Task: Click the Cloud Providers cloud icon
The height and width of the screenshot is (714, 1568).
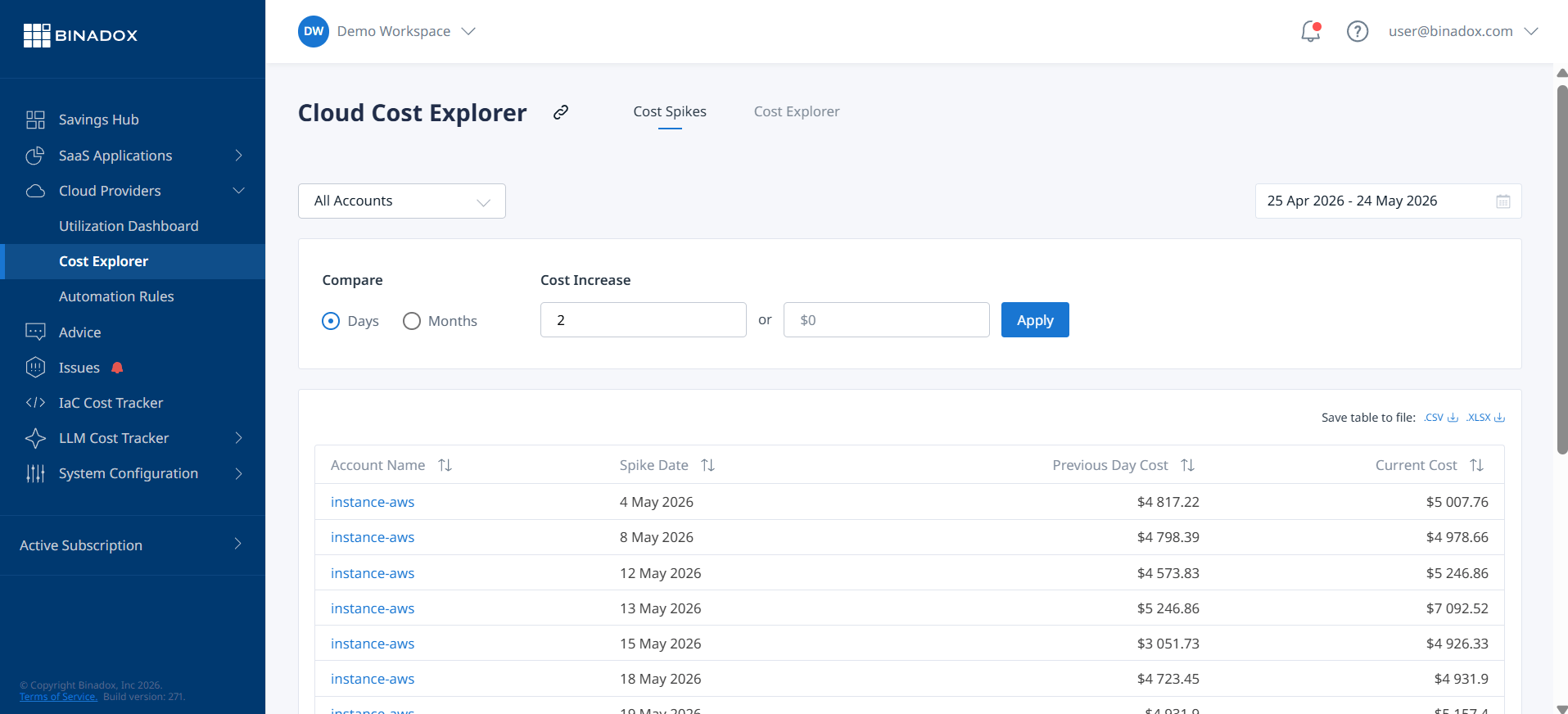Action: [x=35, y=191]
